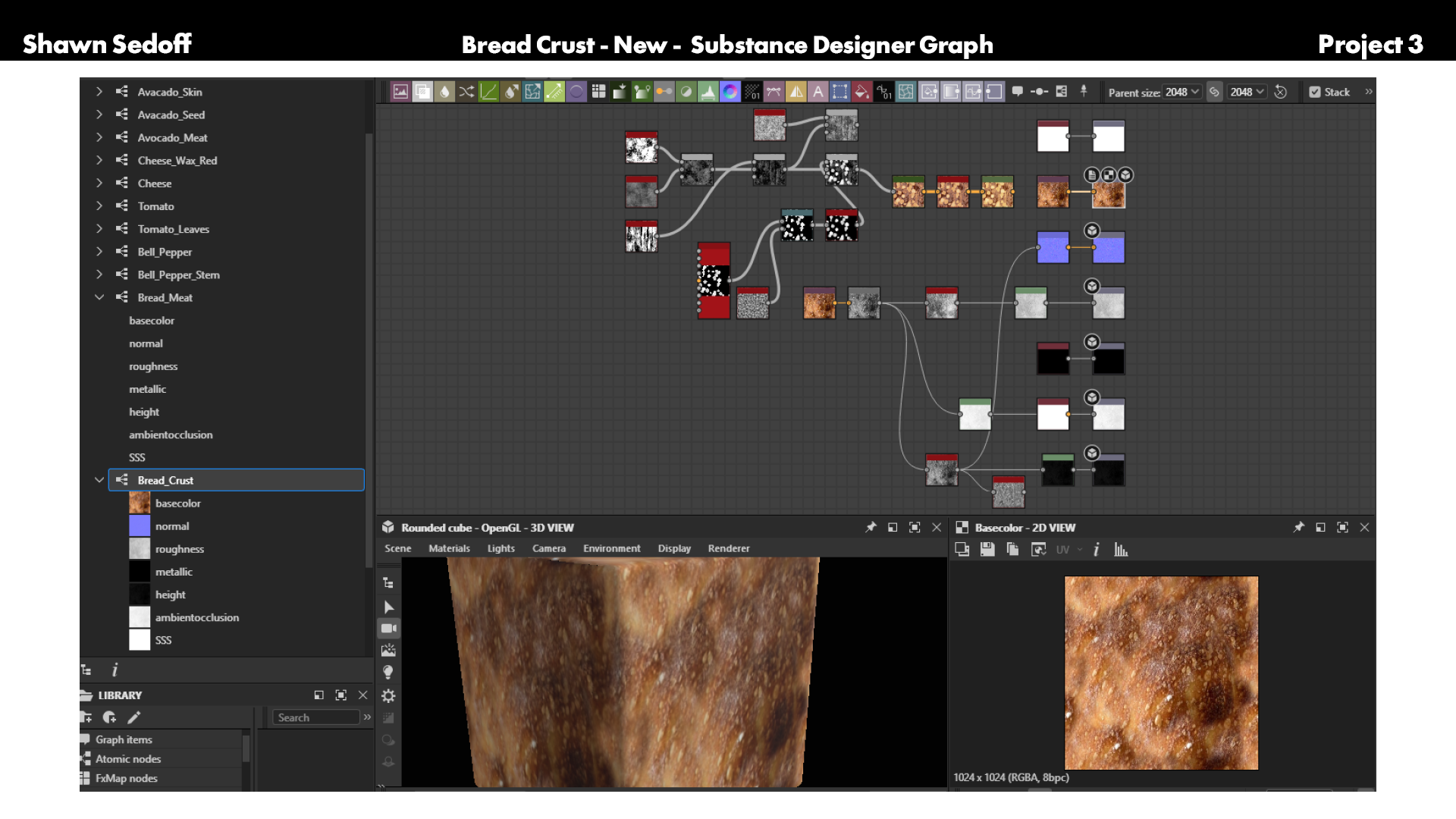Open the Parent size width dropdown
This screenshot has width=1456, height=819.
1182,92
